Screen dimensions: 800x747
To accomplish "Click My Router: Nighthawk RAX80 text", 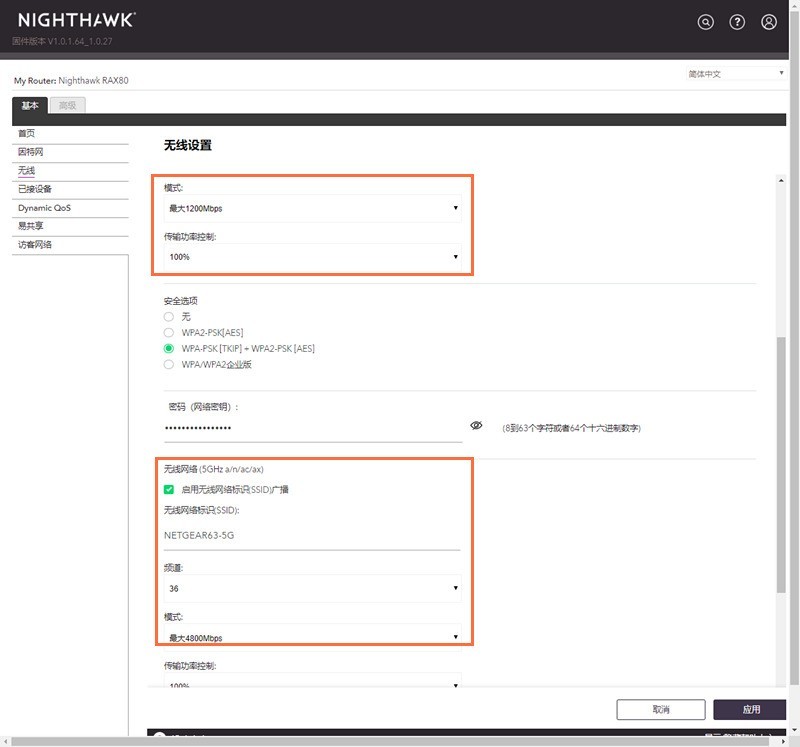I will (x=71, y=81).
